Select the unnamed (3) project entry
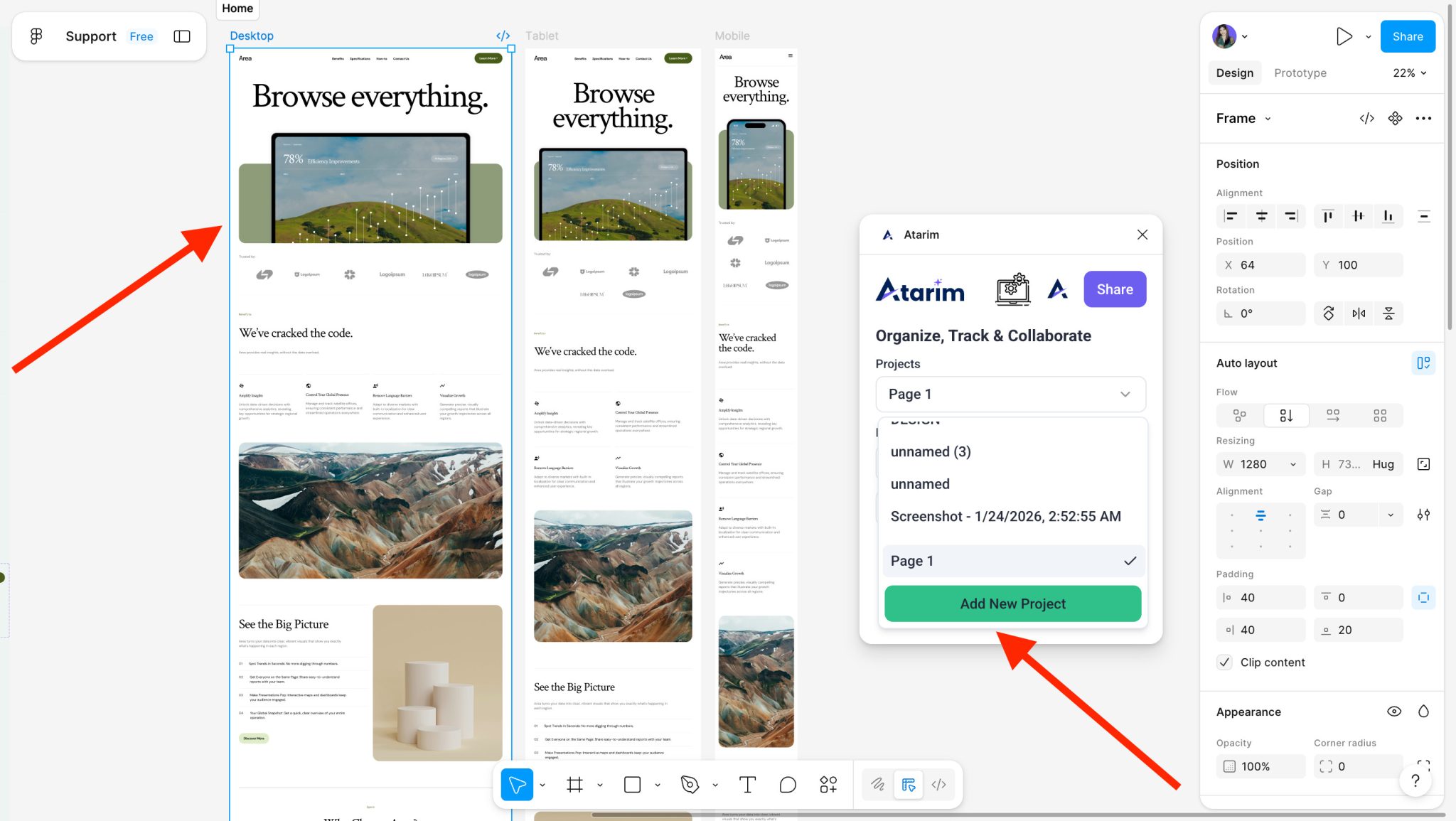The width and height of the screenshot is (1456, 821). point(931,451)
